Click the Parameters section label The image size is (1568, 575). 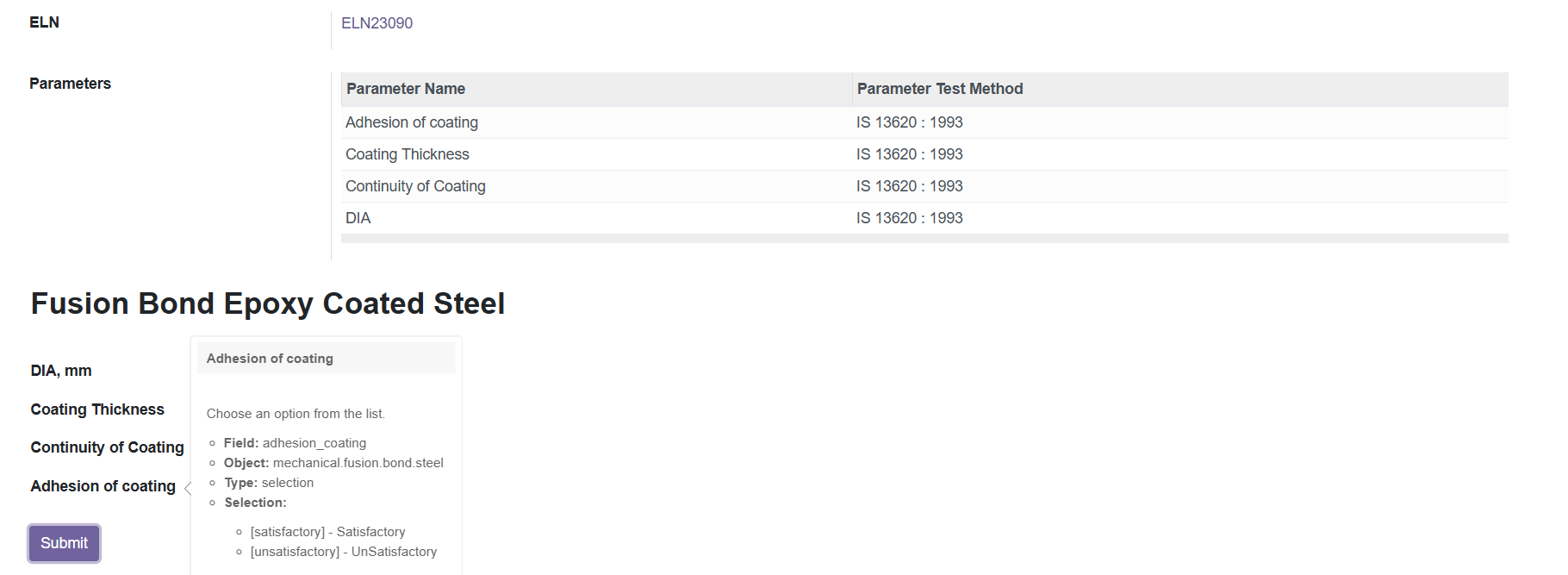(70, 84)
